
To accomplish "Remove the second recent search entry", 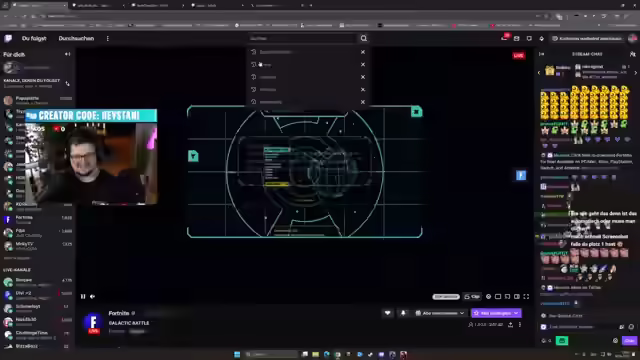I will tap(362, 64).
